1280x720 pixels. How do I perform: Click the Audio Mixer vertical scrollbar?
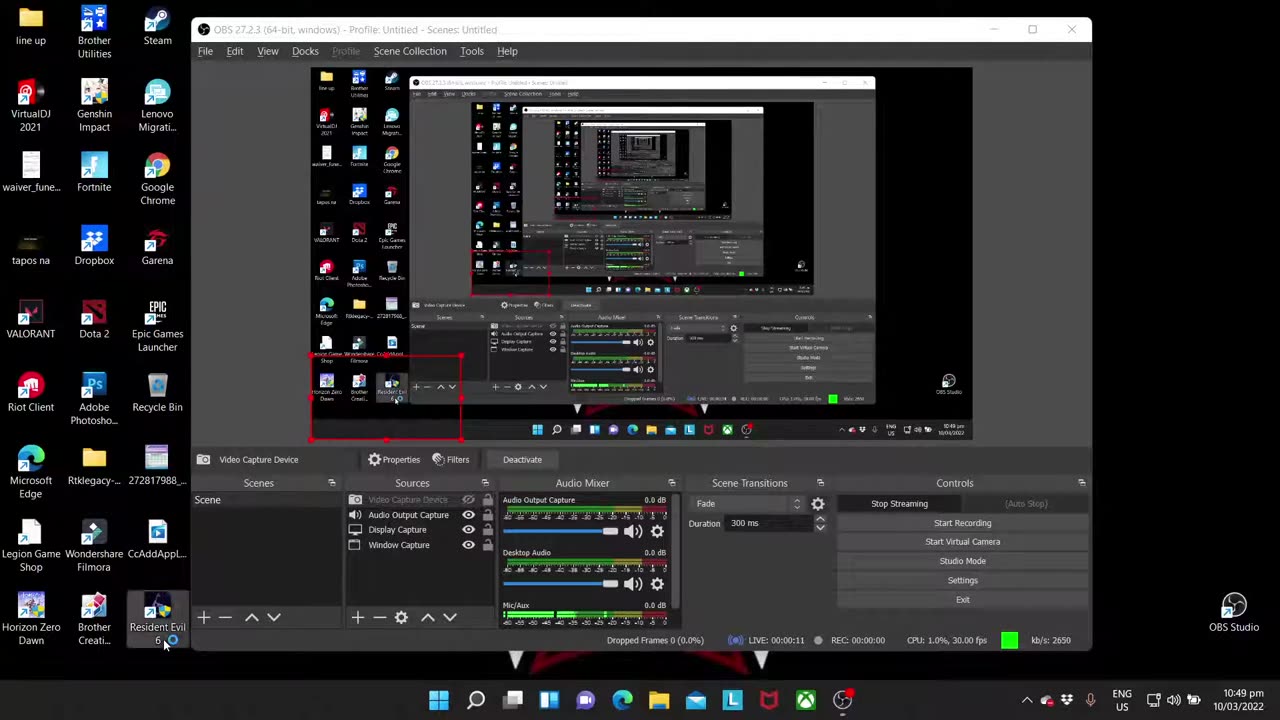pyautogui.click(x=677, y=552)
